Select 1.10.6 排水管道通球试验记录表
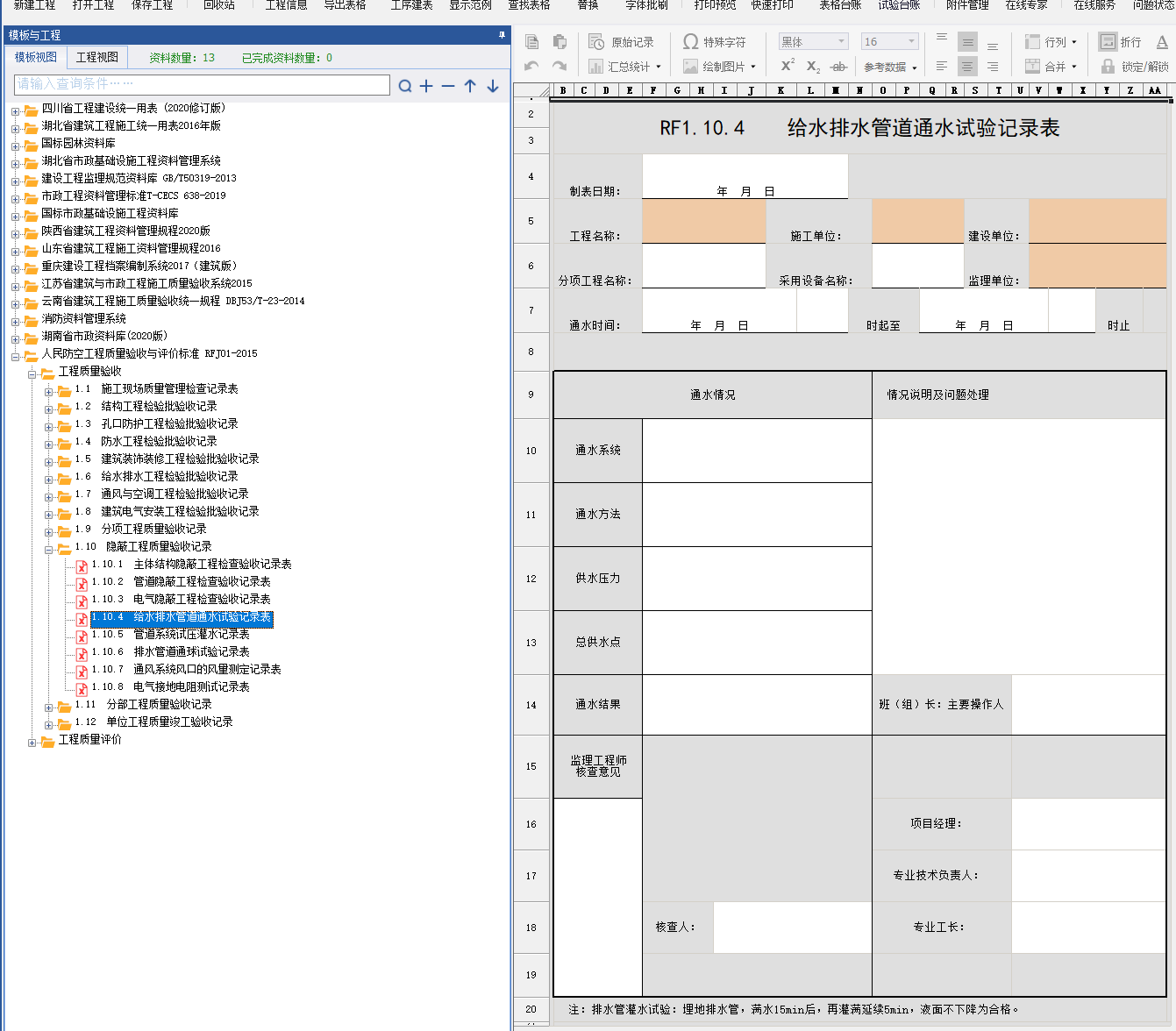Screen dimensions: 1176x1031 pos(170,652)
